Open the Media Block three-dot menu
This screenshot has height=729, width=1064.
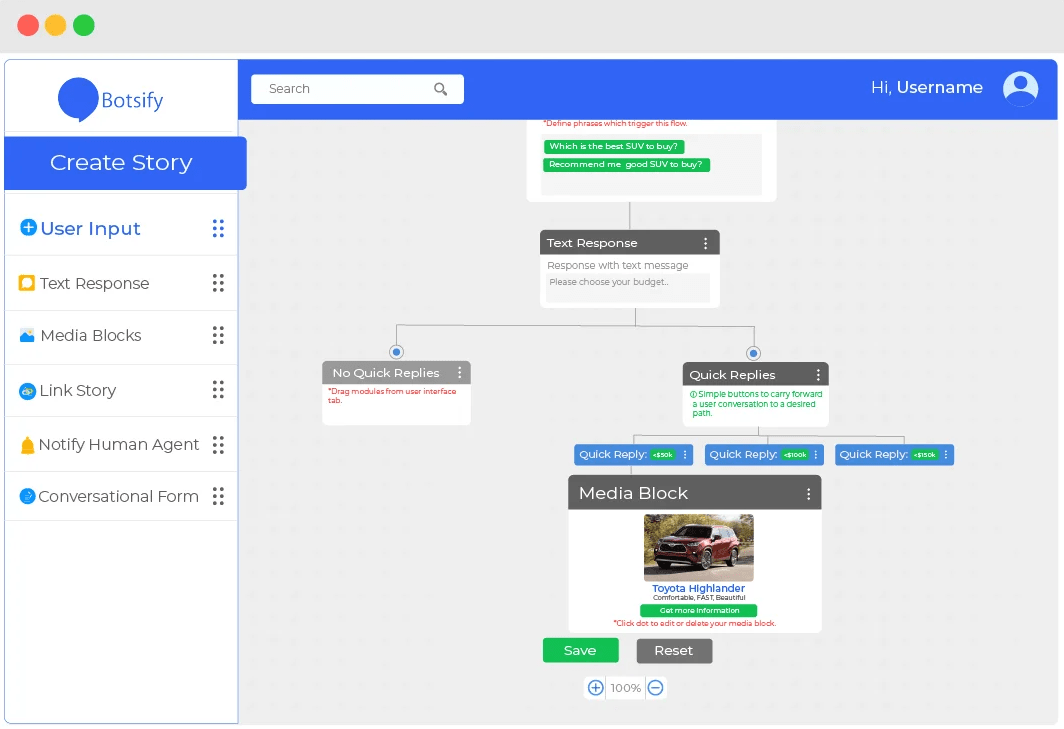click(x=808, y=494)
